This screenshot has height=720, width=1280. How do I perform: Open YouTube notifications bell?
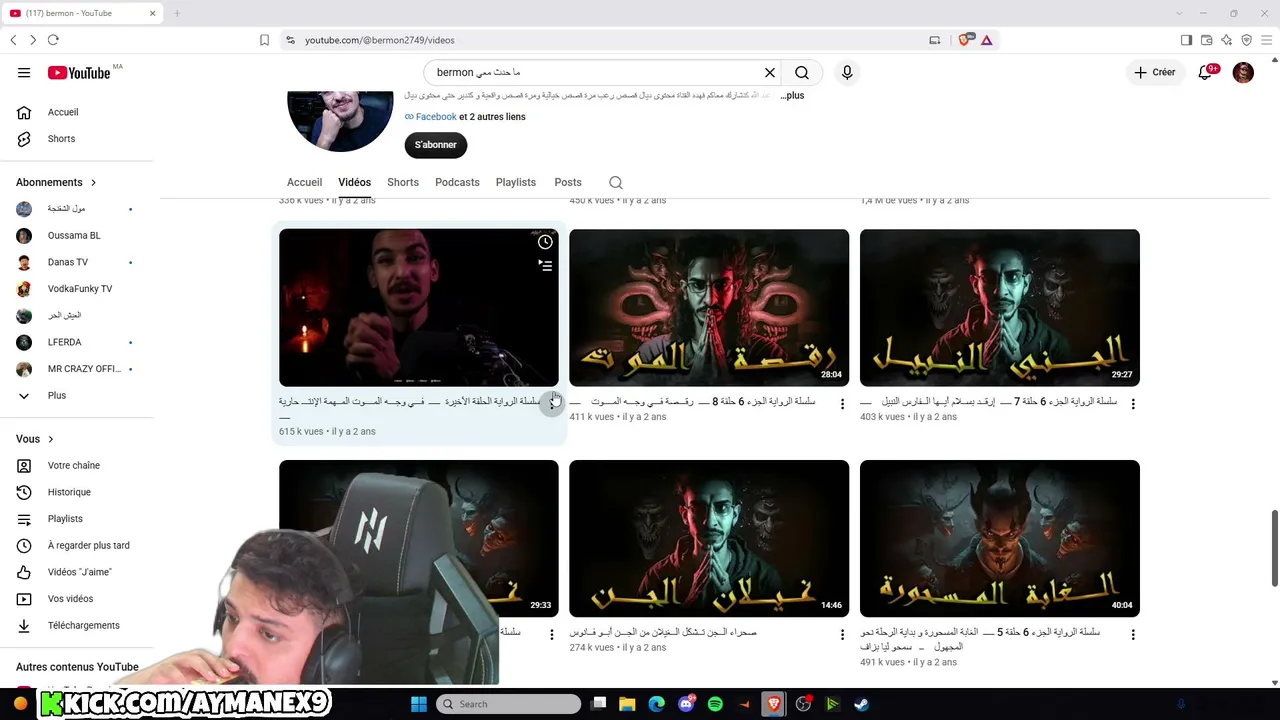click(1206, 72)
